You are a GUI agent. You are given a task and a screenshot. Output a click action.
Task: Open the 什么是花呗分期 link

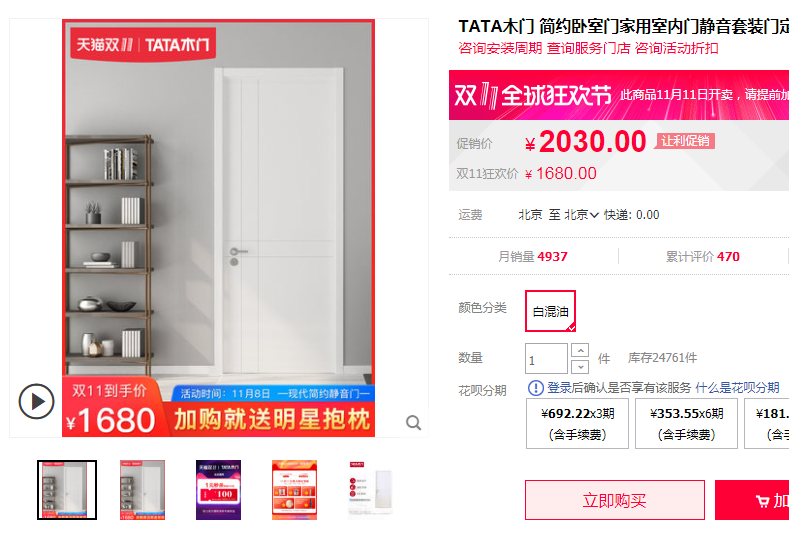point(737,388)
